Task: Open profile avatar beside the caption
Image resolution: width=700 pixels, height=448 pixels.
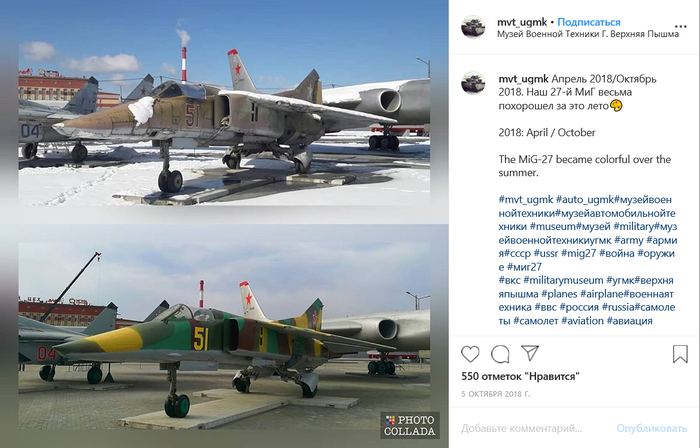Action: (x=473, y=83)
